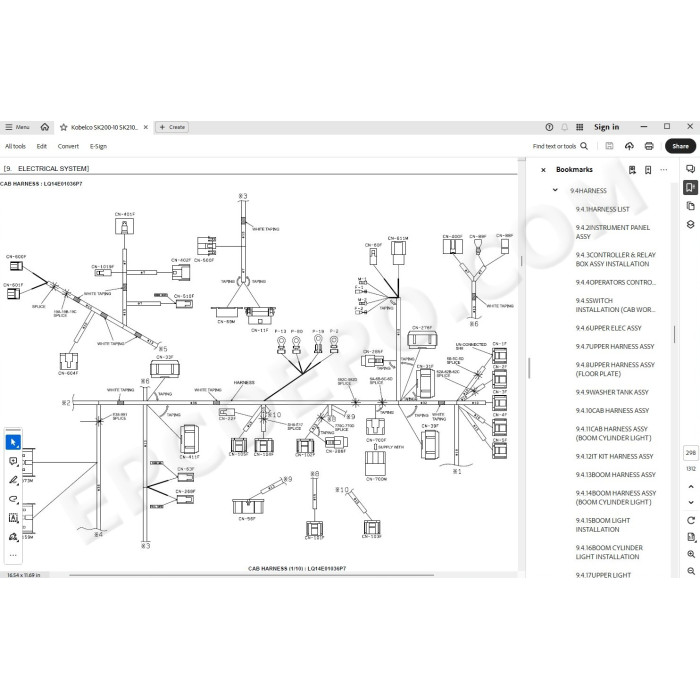
Task: Open bookmark 9.4.13 BOOM HARNESS ASSY
Action: 616,475
